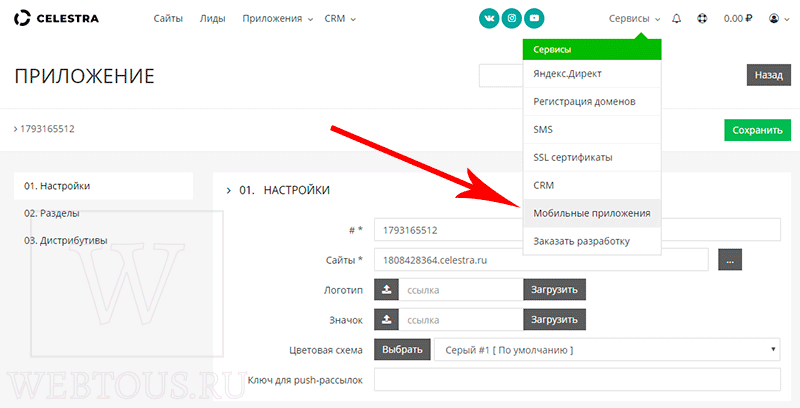The height and width of the screenshot is (408, 800).
Task: Expand the Приложения dropdown menu
Action: pos(278,19)
